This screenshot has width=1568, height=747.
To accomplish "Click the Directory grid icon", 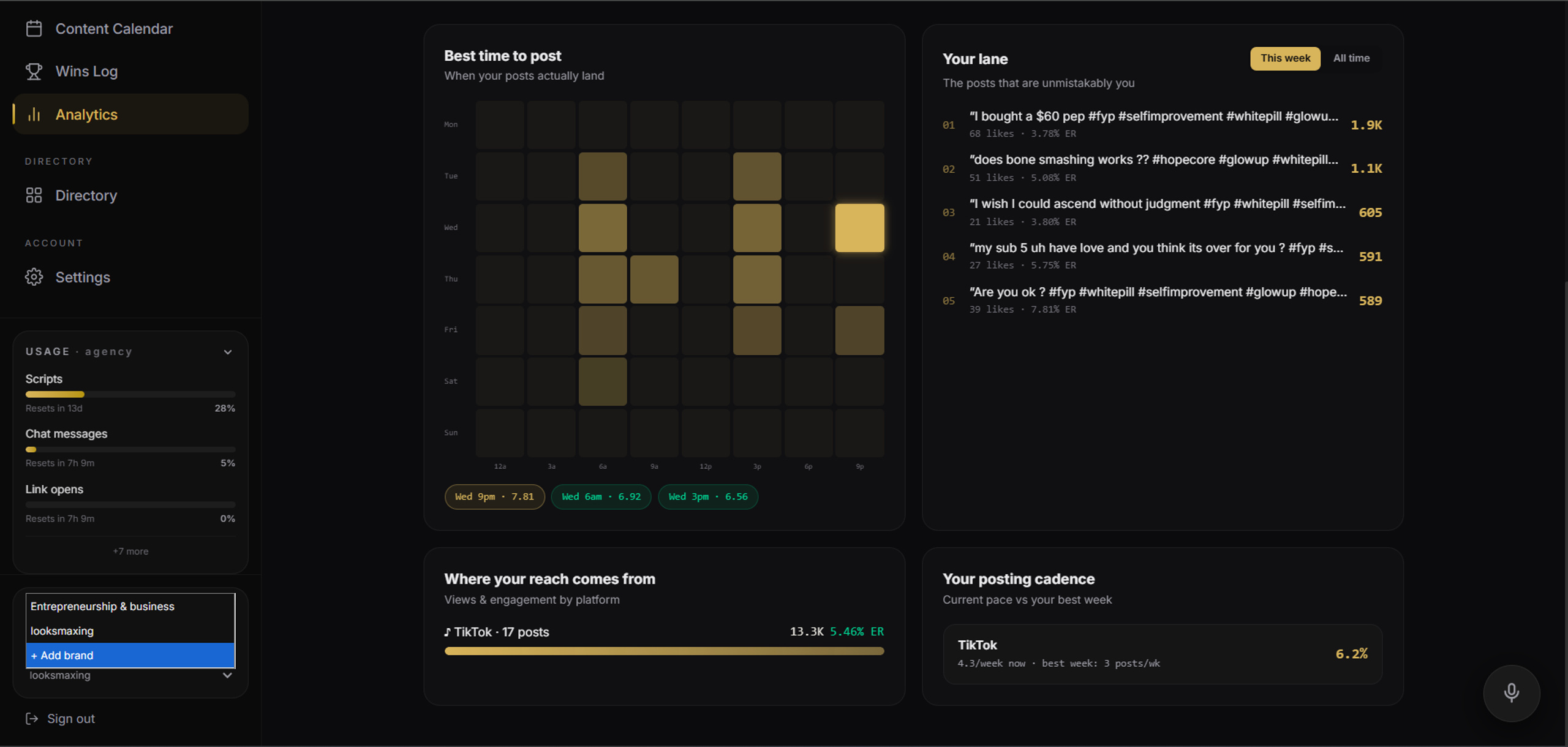I will click(34, 195).
